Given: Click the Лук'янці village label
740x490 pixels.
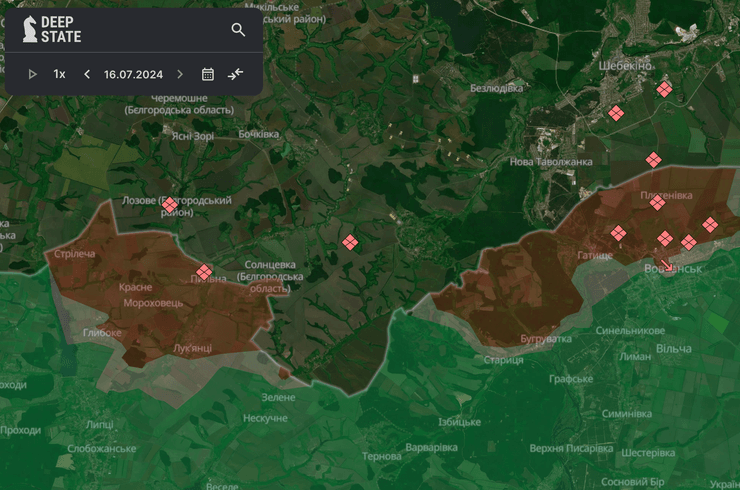Looking at the screenshot, I should [x=193, y=348].
